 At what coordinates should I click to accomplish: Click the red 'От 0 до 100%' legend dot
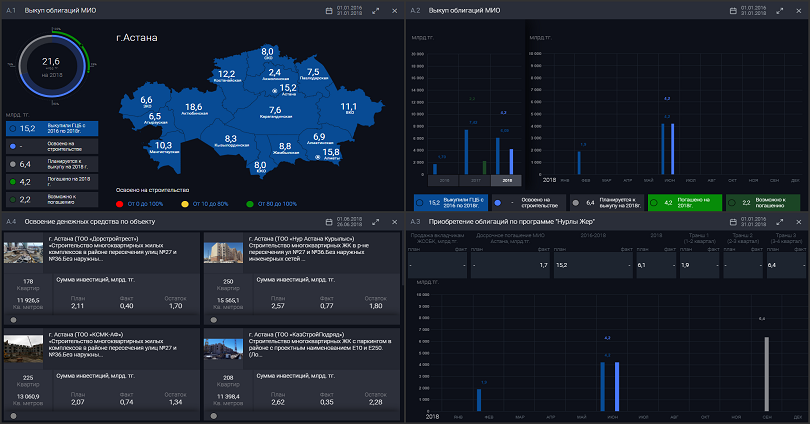120,203
